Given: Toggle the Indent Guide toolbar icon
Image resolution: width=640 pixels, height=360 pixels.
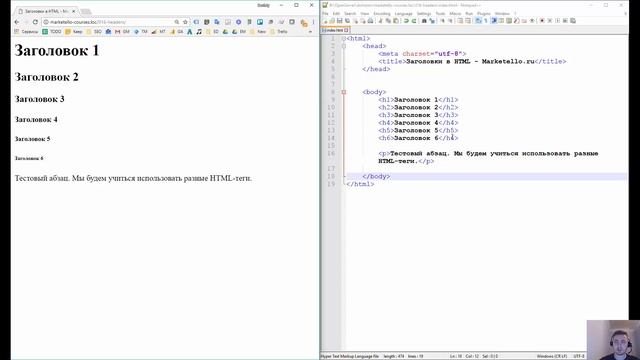Looking at the screenshot, I should pyautogui.click(x=494, y=20).
